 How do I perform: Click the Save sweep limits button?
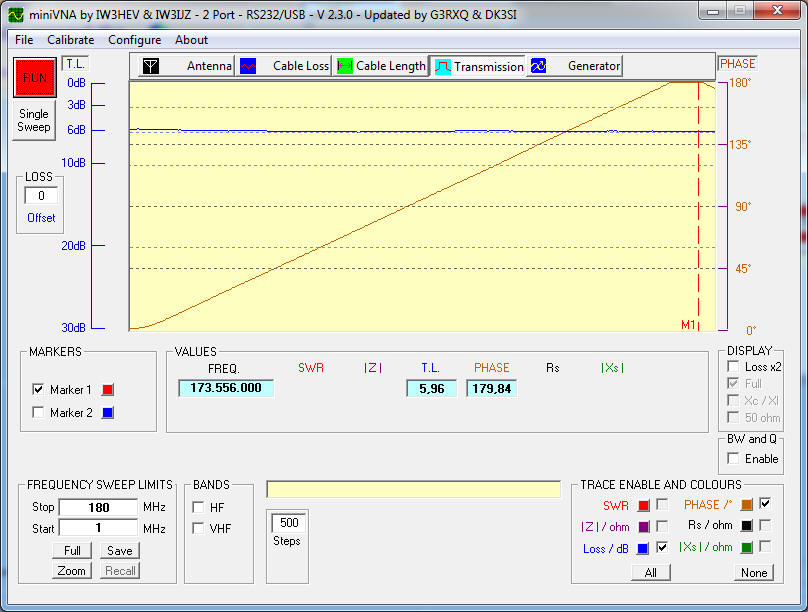pos(120,551)
